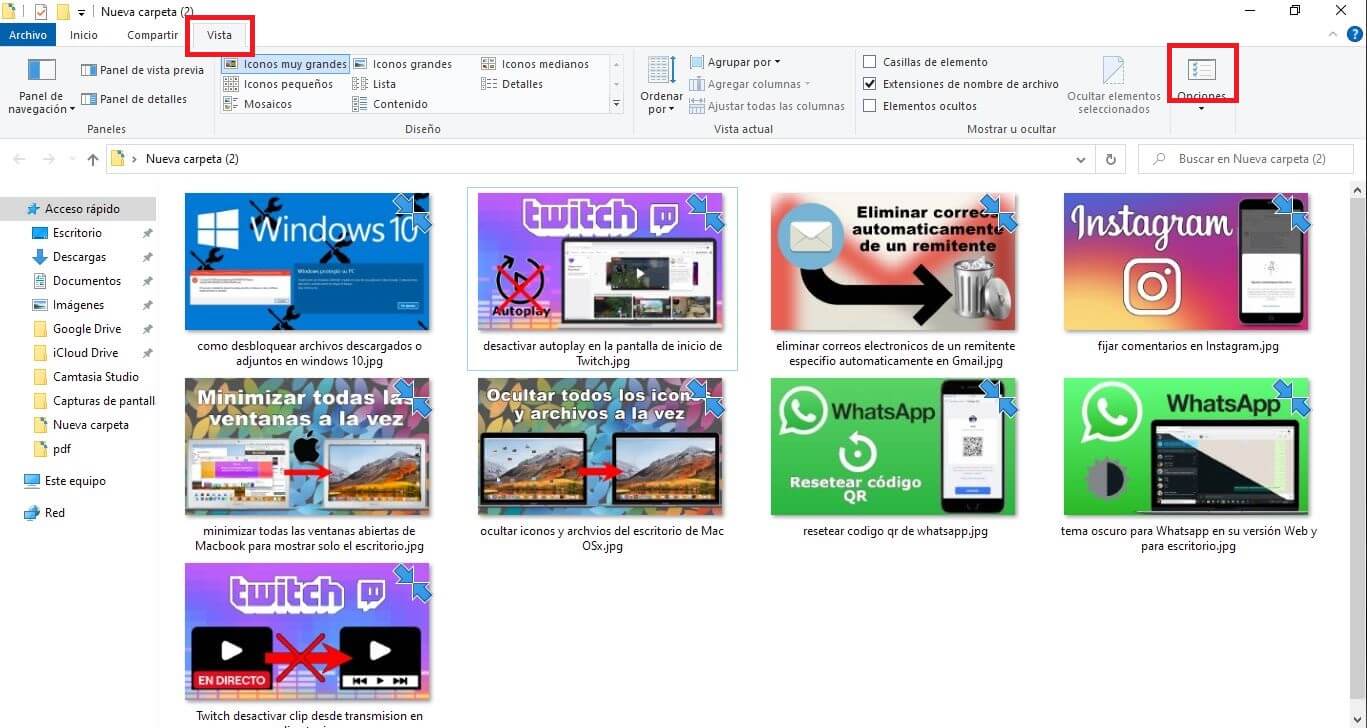Switch to the Inicio tab
This screenshot has height=728, width=1367.
(84, 35)
